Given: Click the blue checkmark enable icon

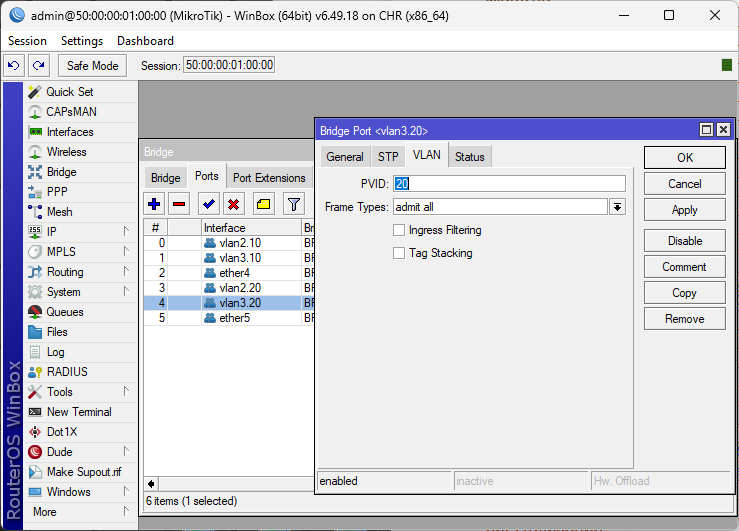Looking at the screenshot, I should 209,204.
